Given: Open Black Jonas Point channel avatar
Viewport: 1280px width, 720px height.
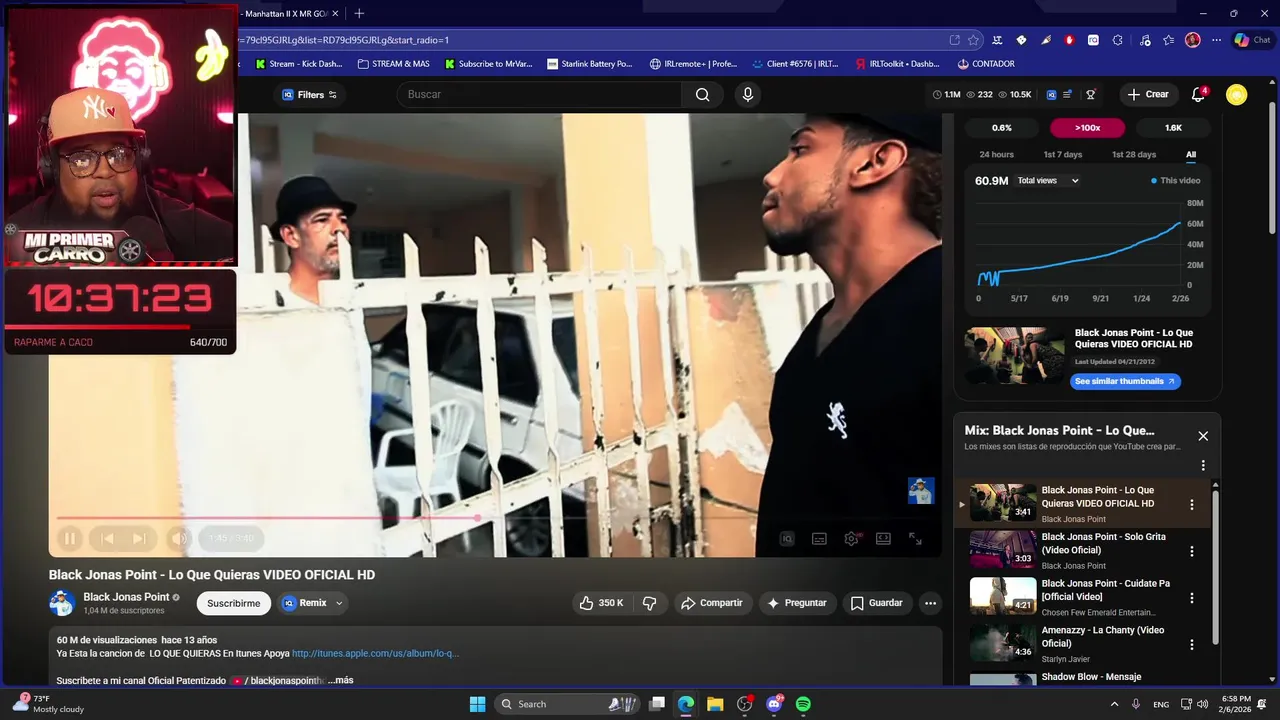Looking at the screenshot, I should (62, 603).
